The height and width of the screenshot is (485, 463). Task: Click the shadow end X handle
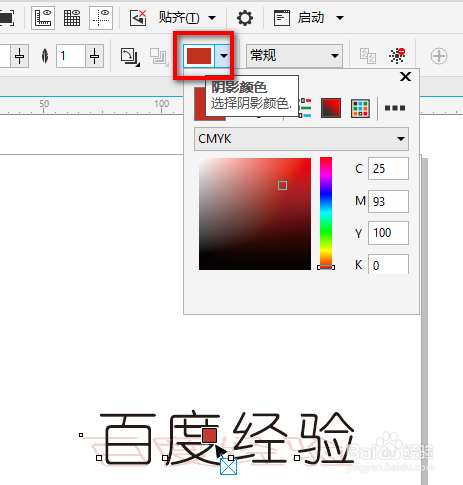coord(228,466)
